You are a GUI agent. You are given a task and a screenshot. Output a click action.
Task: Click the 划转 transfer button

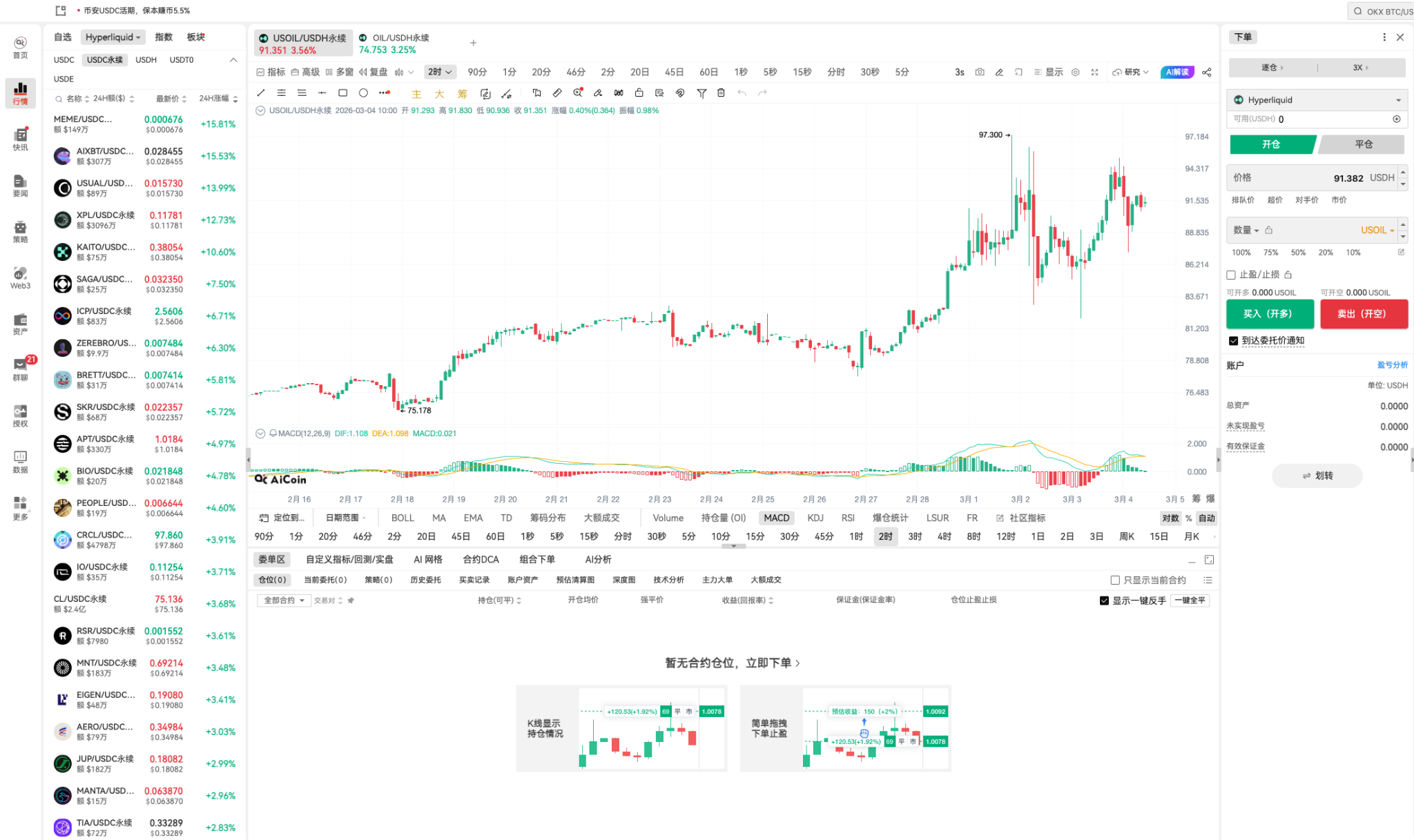(x=1317, y=476)
